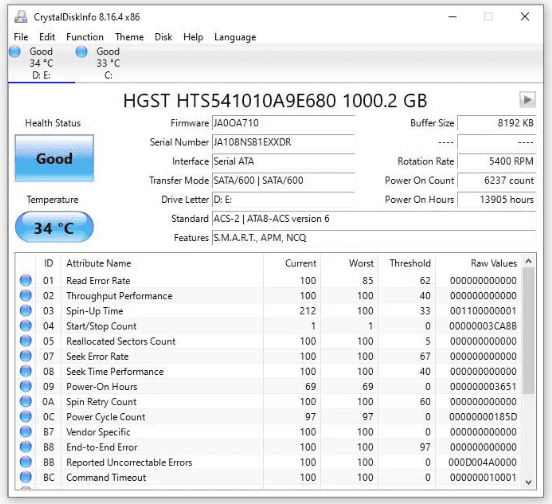
Task: Click the Attribute Name column header
Action: click(162, 263)
